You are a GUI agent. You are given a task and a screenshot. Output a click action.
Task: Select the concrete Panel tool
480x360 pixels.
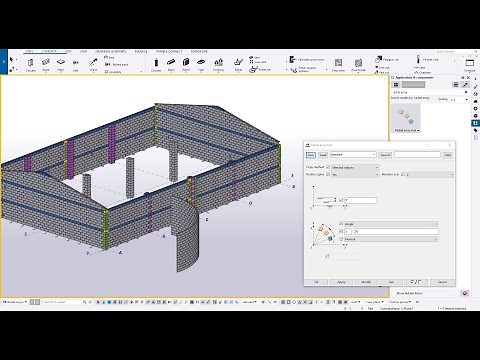click(x=186, y=65)
